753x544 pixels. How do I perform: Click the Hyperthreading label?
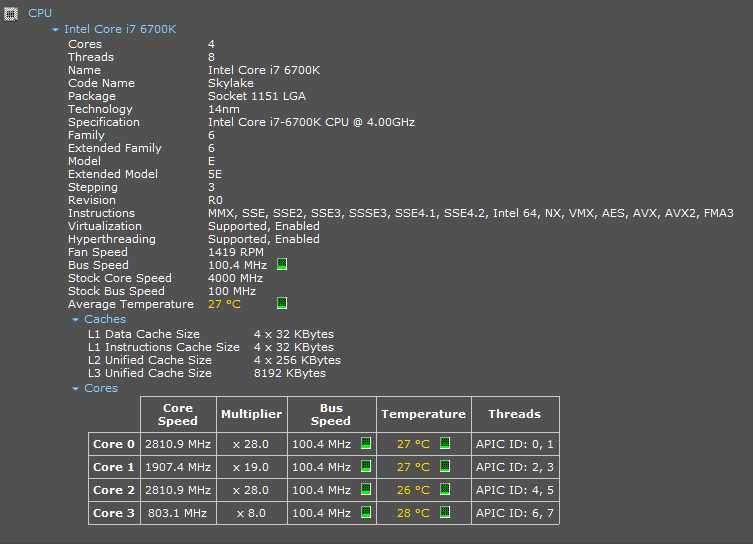(x=112, y=239)
